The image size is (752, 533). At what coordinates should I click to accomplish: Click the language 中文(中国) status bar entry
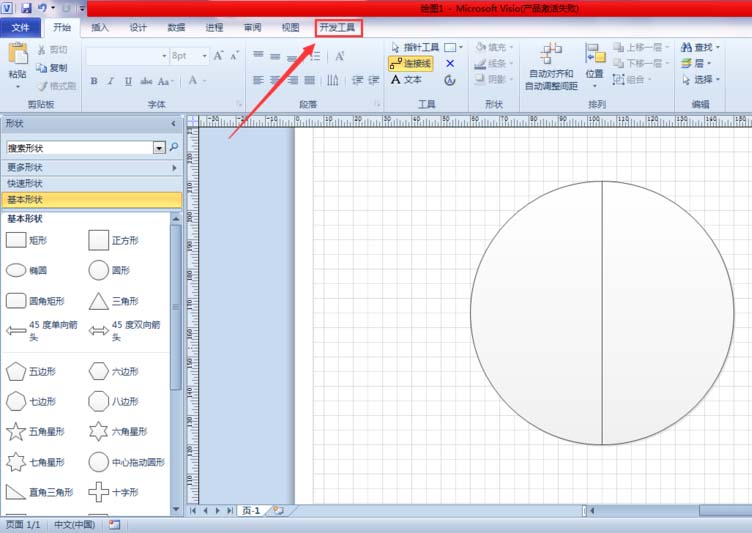[x=74, y=525]
